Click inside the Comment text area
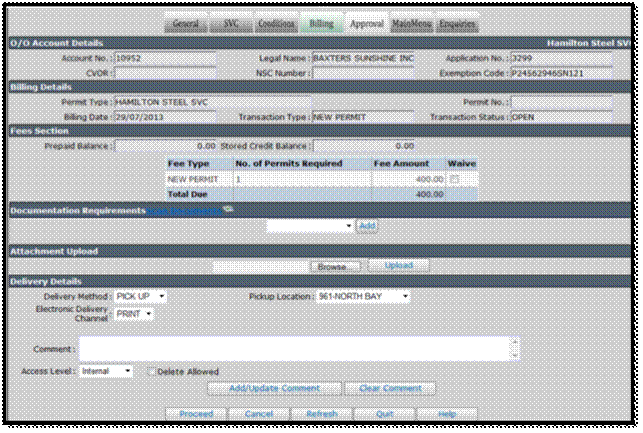The width and height of the screenshot is (643, 433). tap(296, 349)
